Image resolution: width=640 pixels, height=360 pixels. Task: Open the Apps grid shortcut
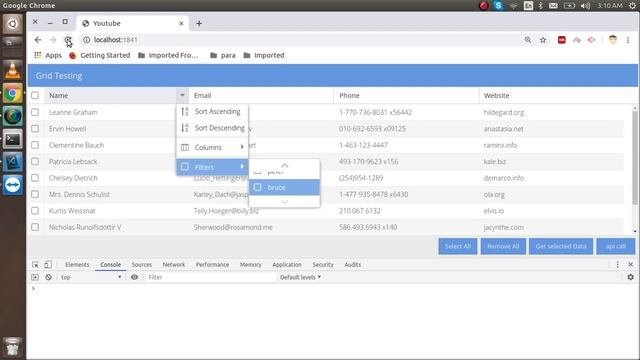tap(48, 55)
